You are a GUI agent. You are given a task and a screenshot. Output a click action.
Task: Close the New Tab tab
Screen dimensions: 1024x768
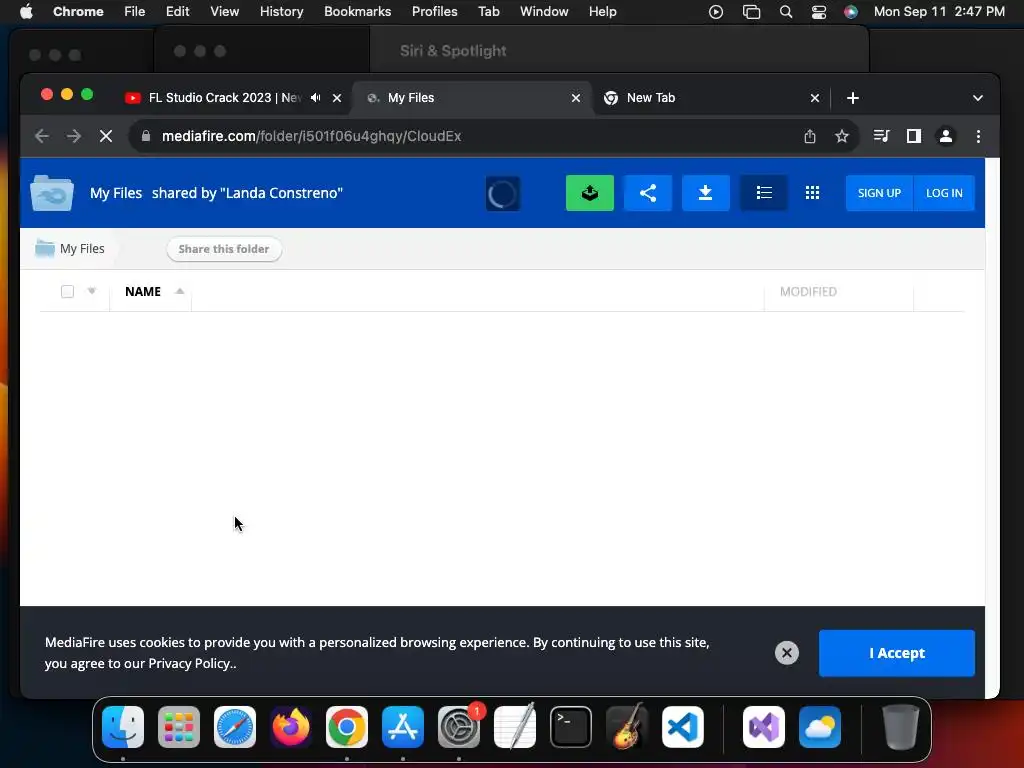(814, 98)
